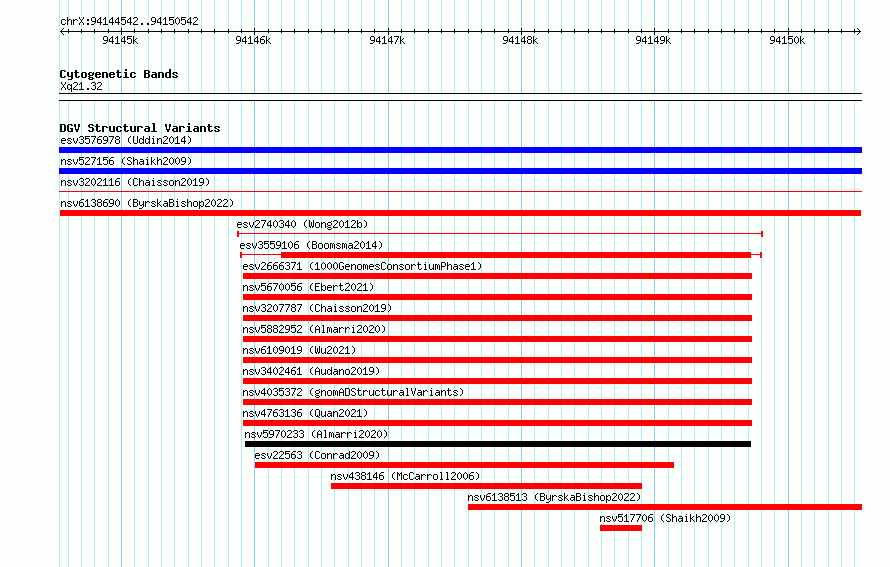Click the esv3559106 (Boomsma2014) label

[311, 245]
